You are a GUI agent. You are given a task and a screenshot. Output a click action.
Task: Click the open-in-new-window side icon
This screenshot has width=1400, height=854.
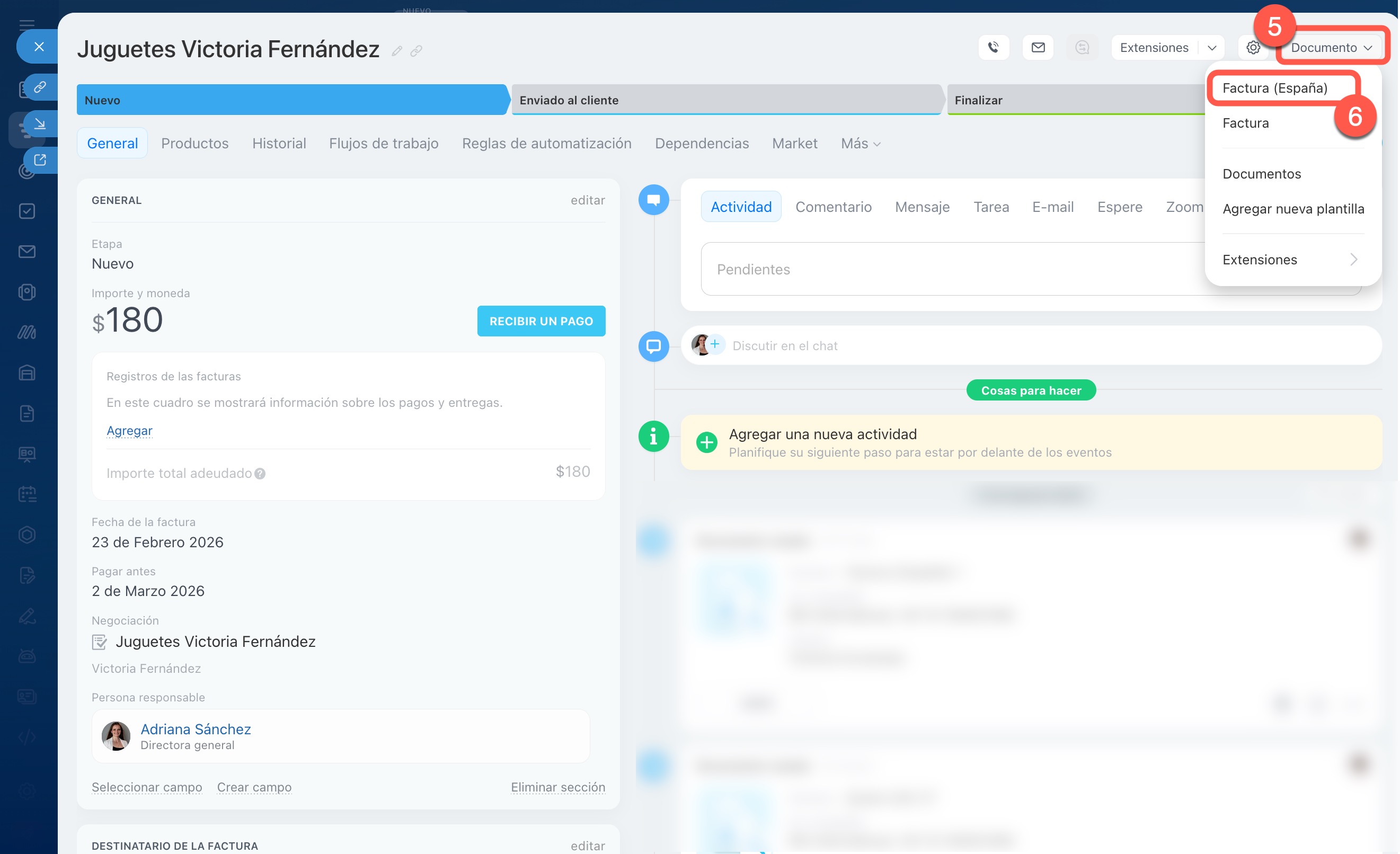click(x=40, y=160)
